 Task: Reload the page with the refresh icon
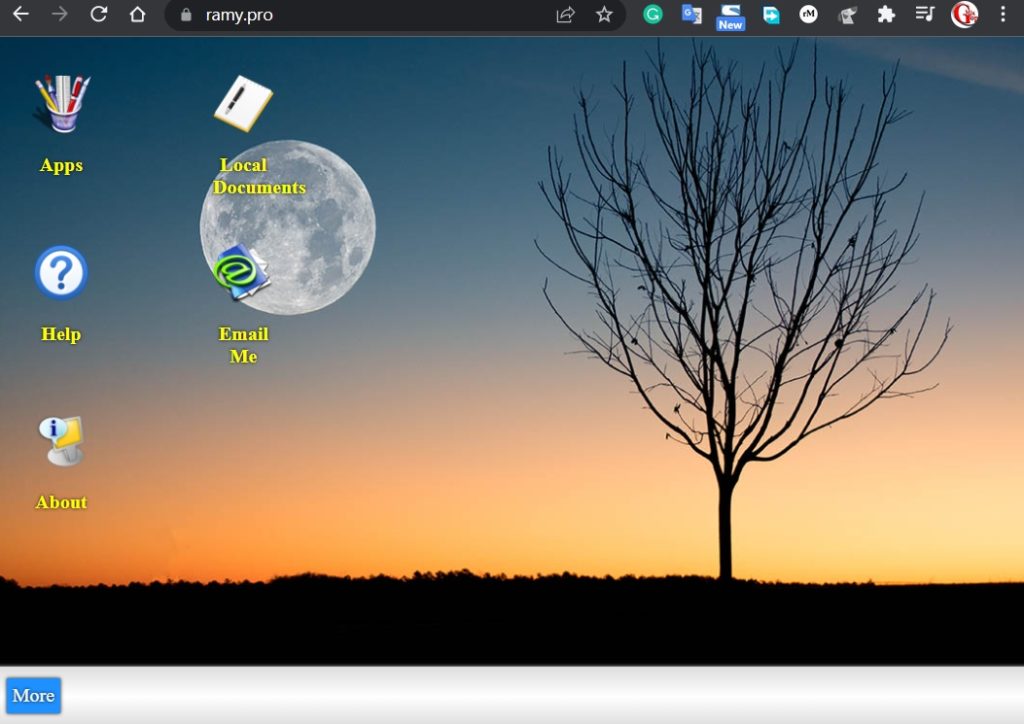(x=98, y=15)
